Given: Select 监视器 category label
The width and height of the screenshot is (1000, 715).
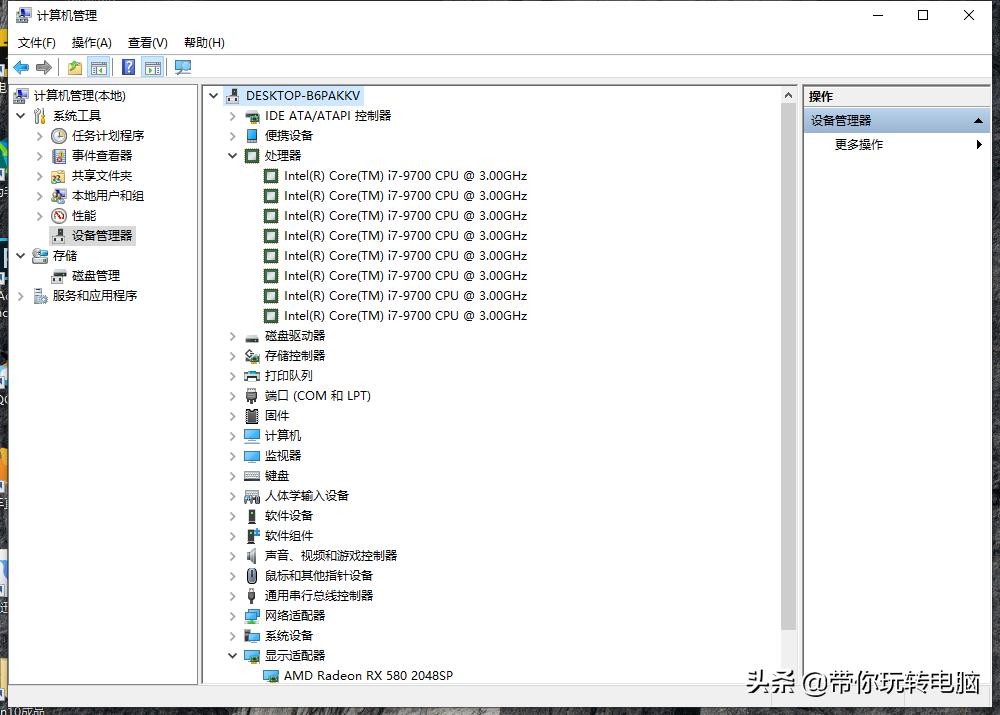Looking at the screenshot, I should [283, 456].
